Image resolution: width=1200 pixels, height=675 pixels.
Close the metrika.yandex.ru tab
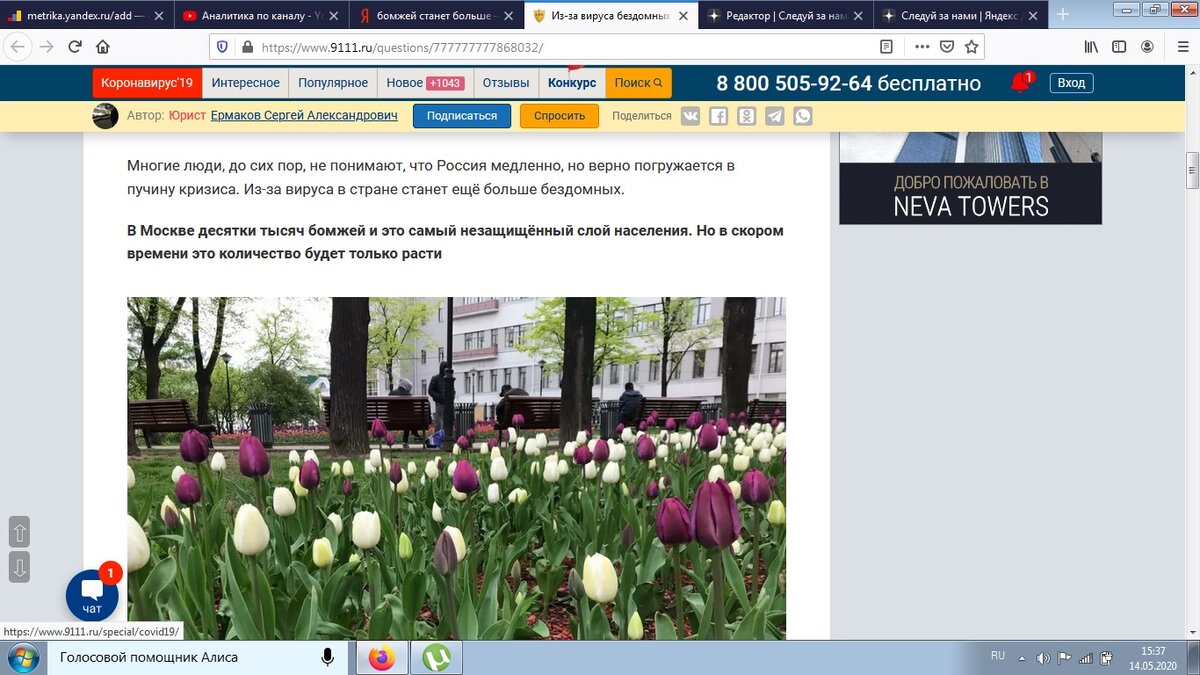pyautogui.click(x=159, y=15)
